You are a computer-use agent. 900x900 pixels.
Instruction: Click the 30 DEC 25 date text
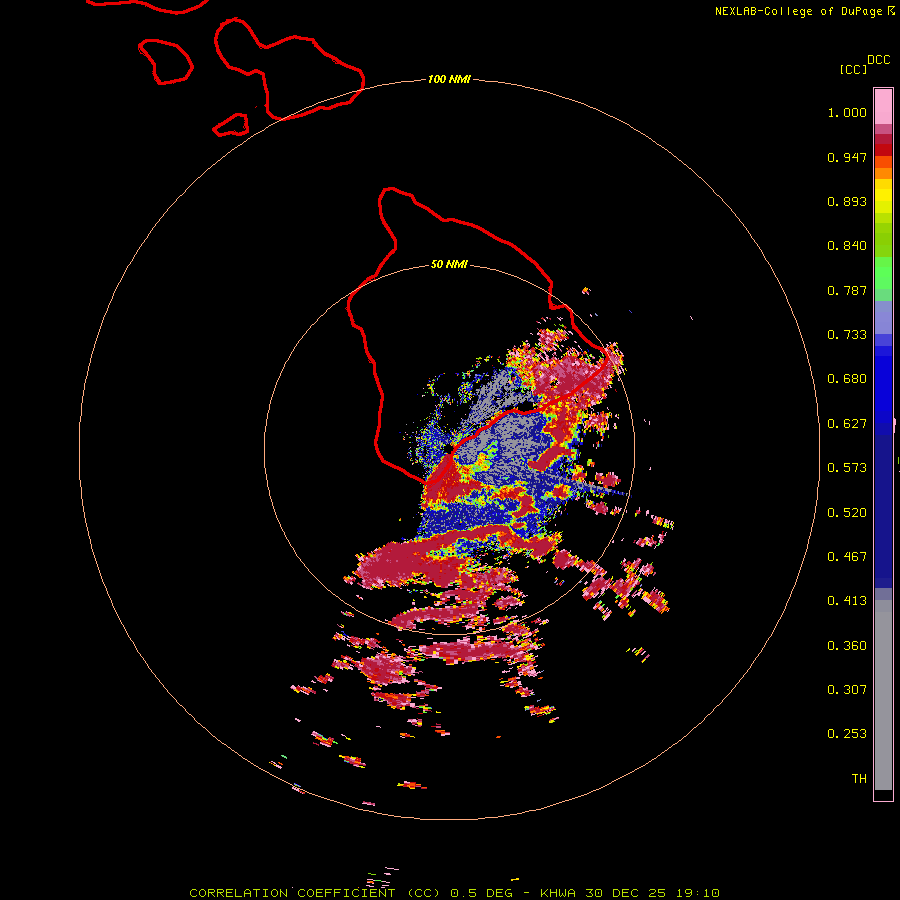626,893
